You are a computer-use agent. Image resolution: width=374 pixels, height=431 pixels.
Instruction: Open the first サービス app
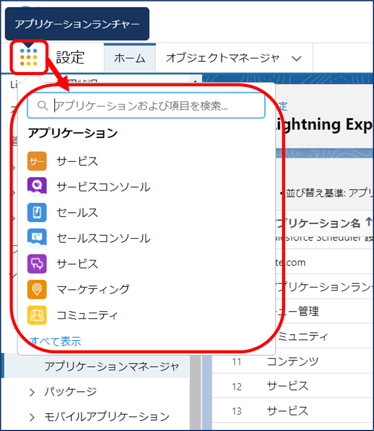point(77,161)
